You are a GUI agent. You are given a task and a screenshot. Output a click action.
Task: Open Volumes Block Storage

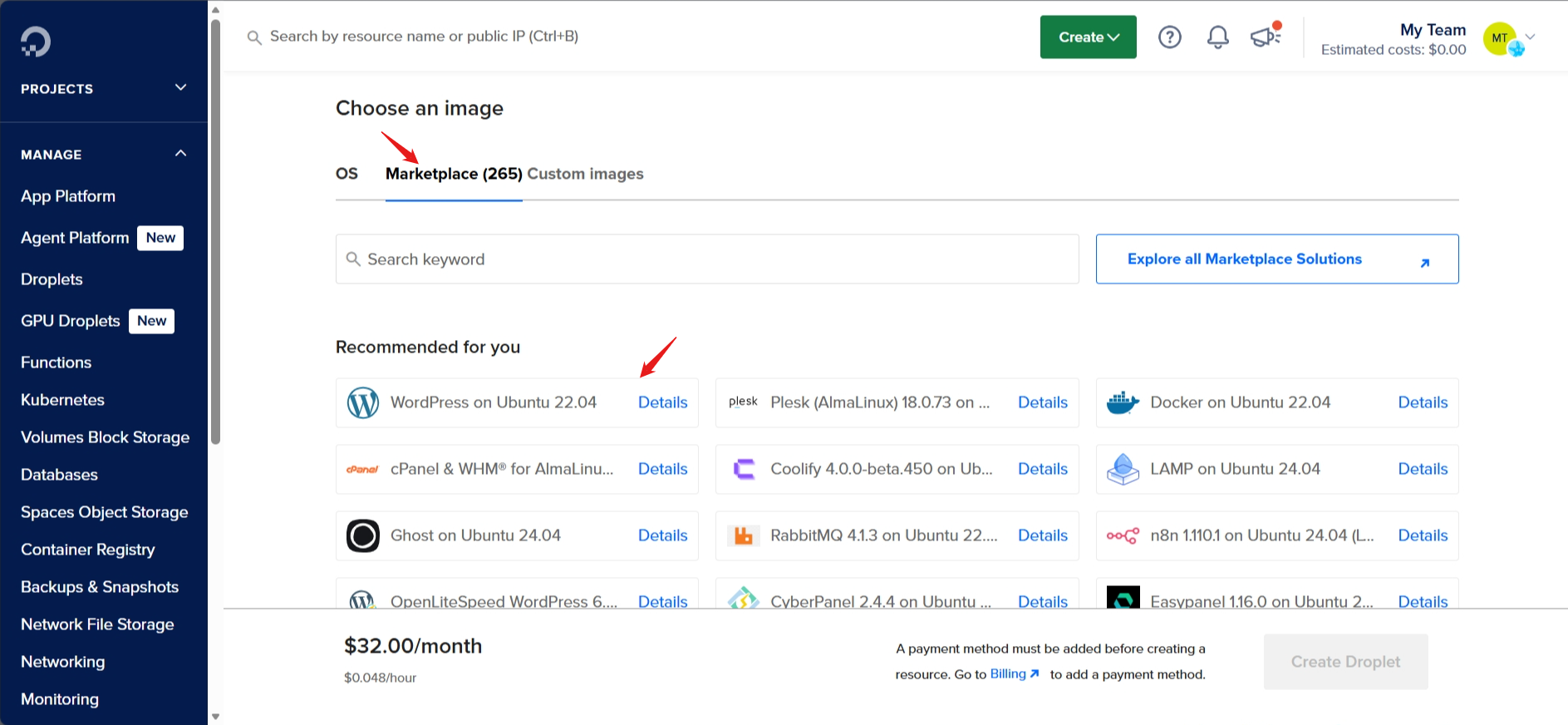click(105, 437)
